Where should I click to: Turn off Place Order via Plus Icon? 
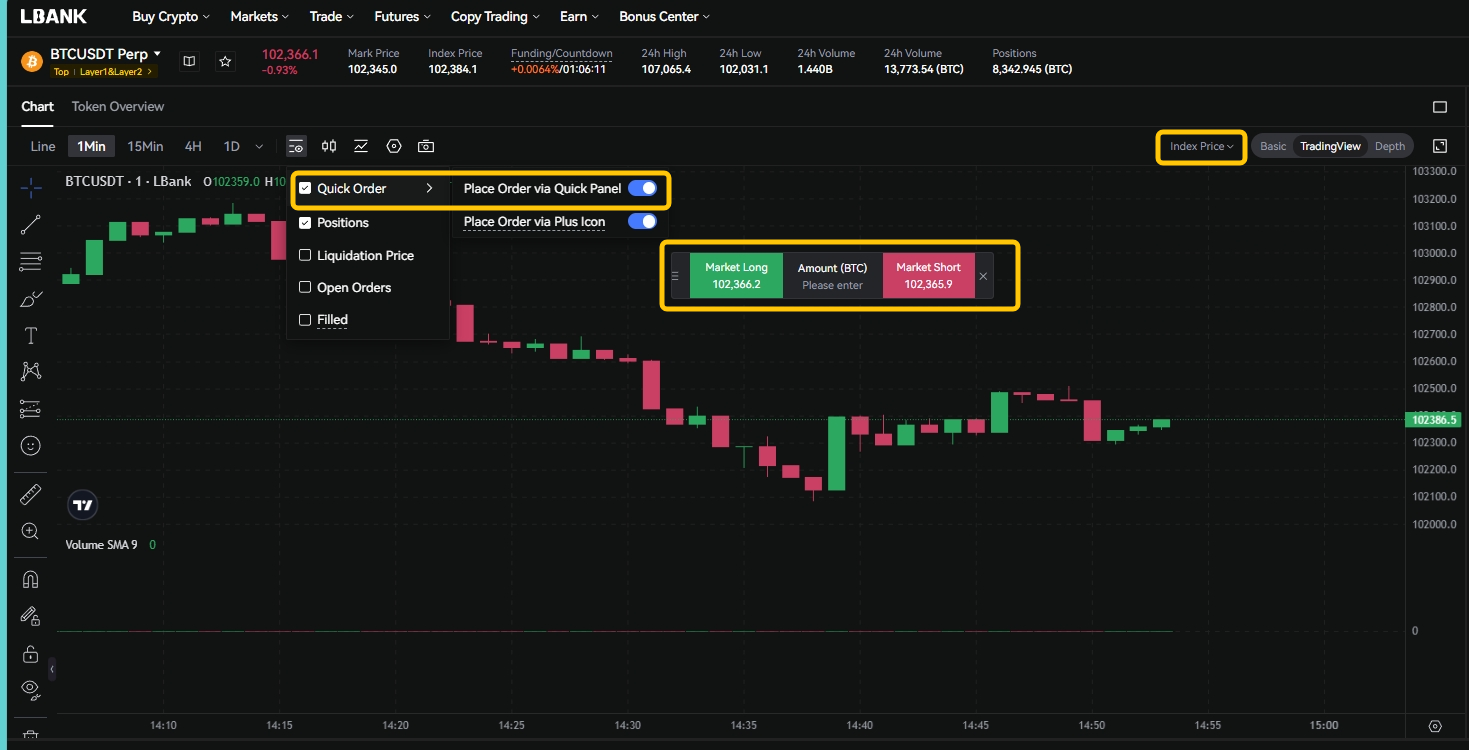(x=642, y=221)
